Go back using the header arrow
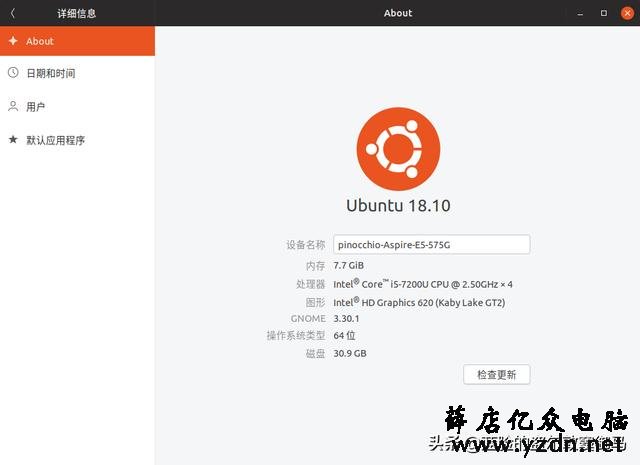Screen dimensions: 640x465 [13, 13]
